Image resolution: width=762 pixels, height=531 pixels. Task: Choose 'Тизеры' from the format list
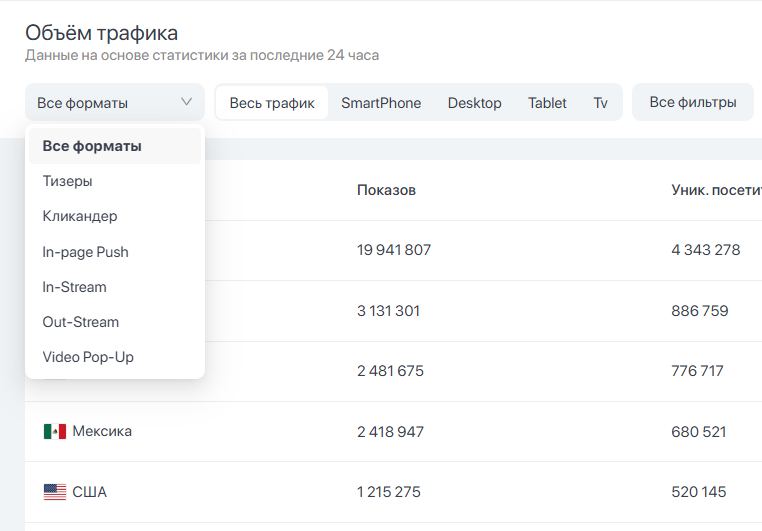point(67,181)
